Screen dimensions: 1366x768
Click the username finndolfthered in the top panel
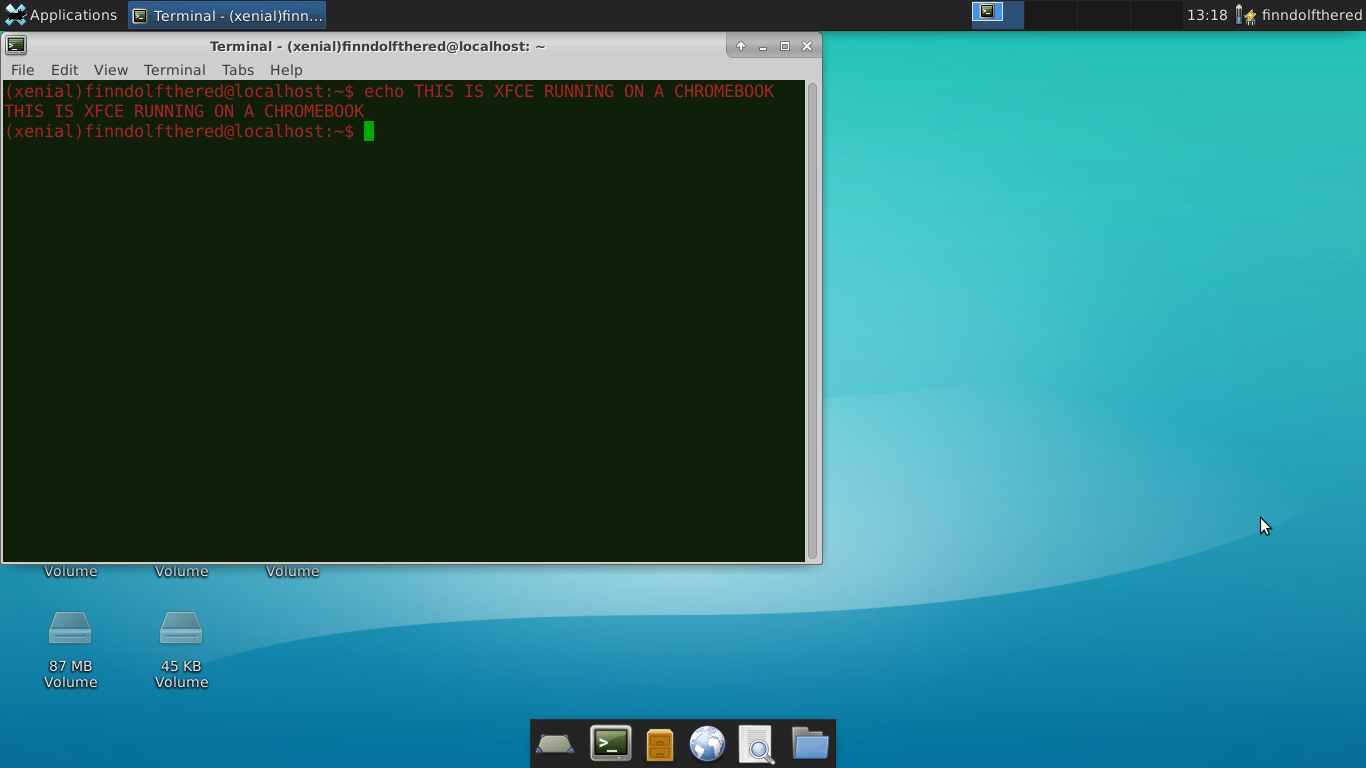tap(1310, 15)
